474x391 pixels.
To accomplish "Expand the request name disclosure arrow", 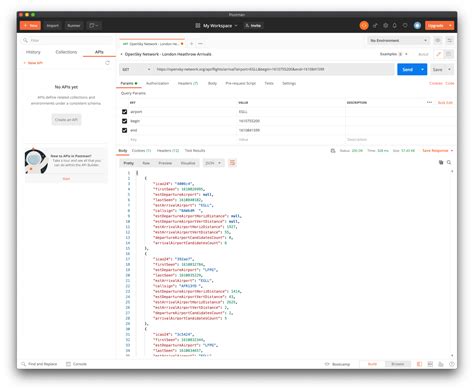I will [x=121, y=54].
